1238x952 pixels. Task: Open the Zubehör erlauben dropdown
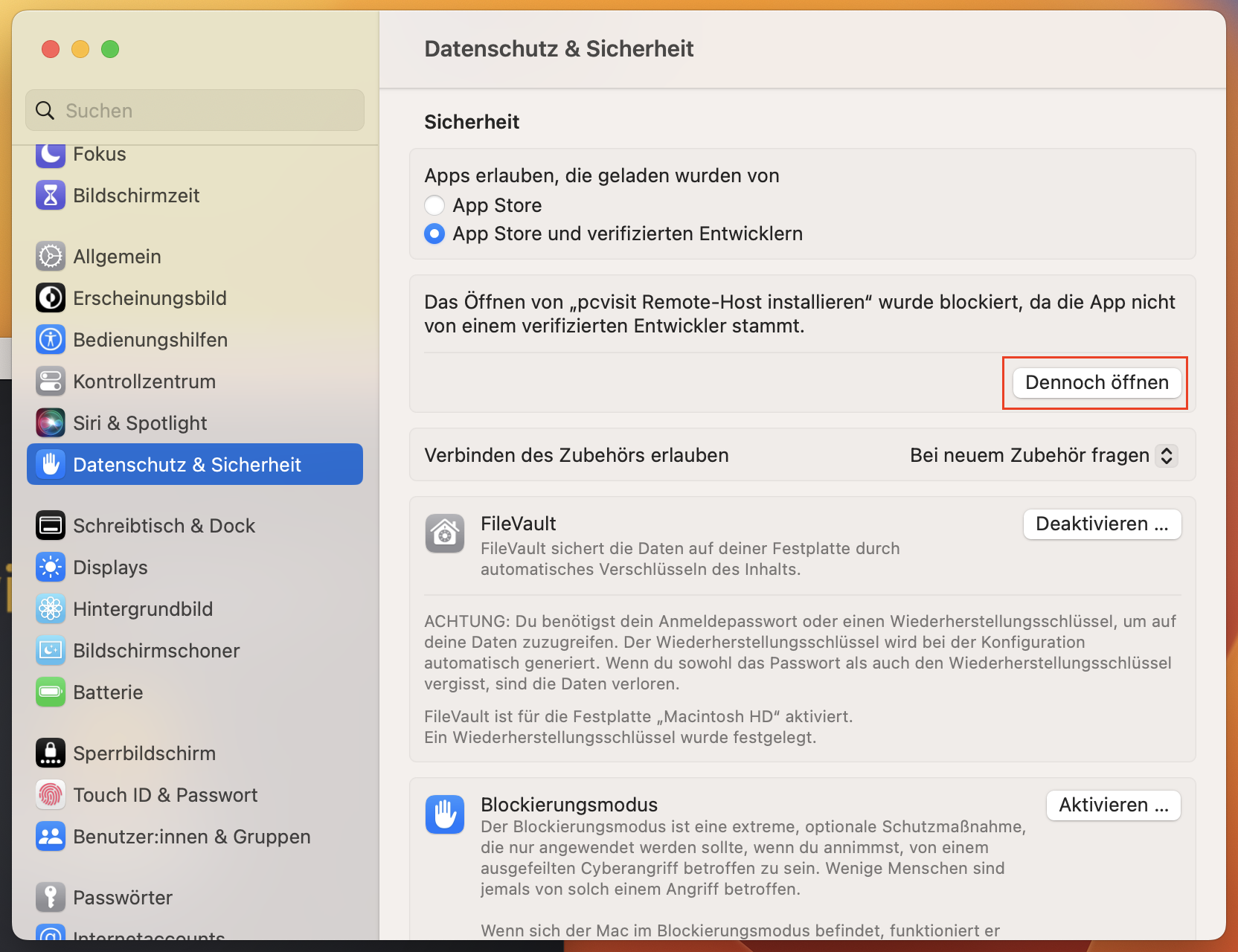click(1043, 455)
